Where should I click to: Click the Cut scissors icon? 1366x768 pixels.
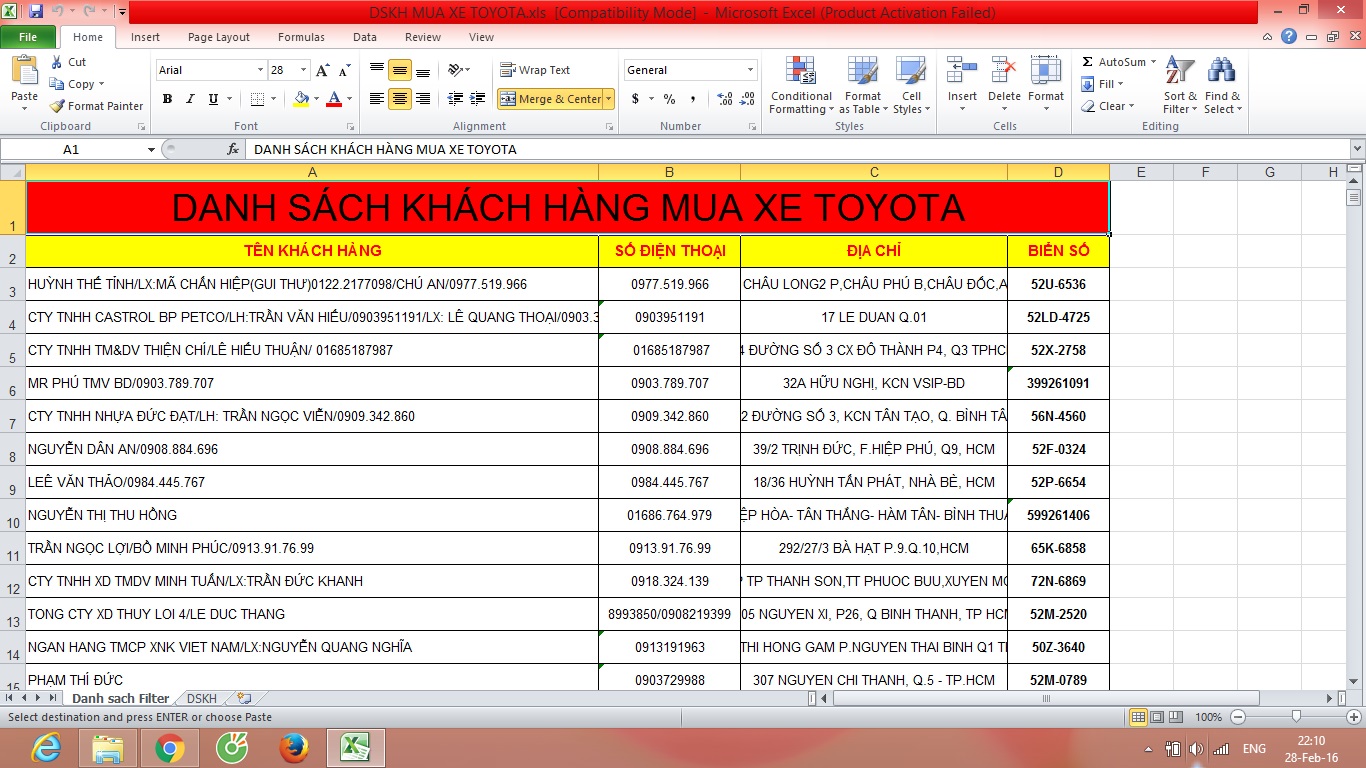tap(57, 62)
